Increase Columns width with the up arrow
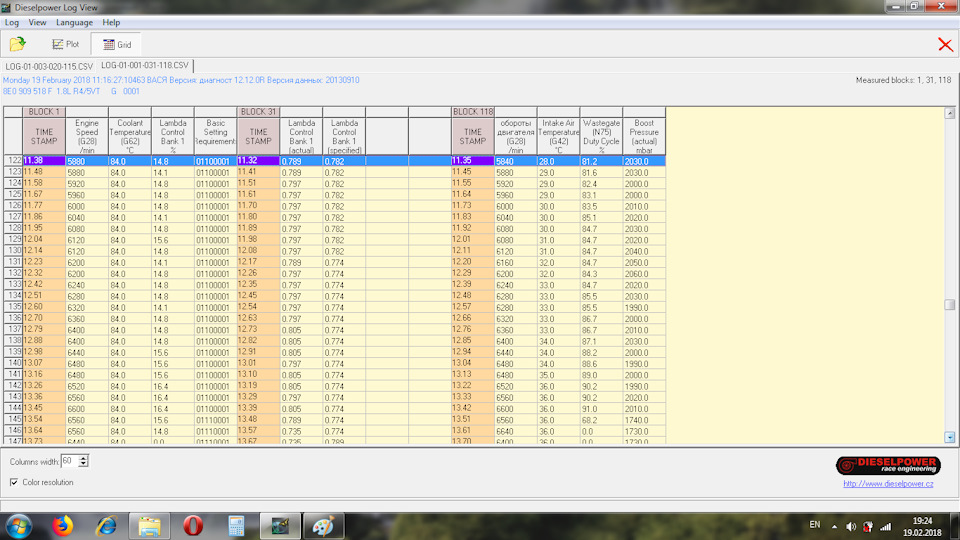This screenshot has height=540, width=960. coord(83,458)
